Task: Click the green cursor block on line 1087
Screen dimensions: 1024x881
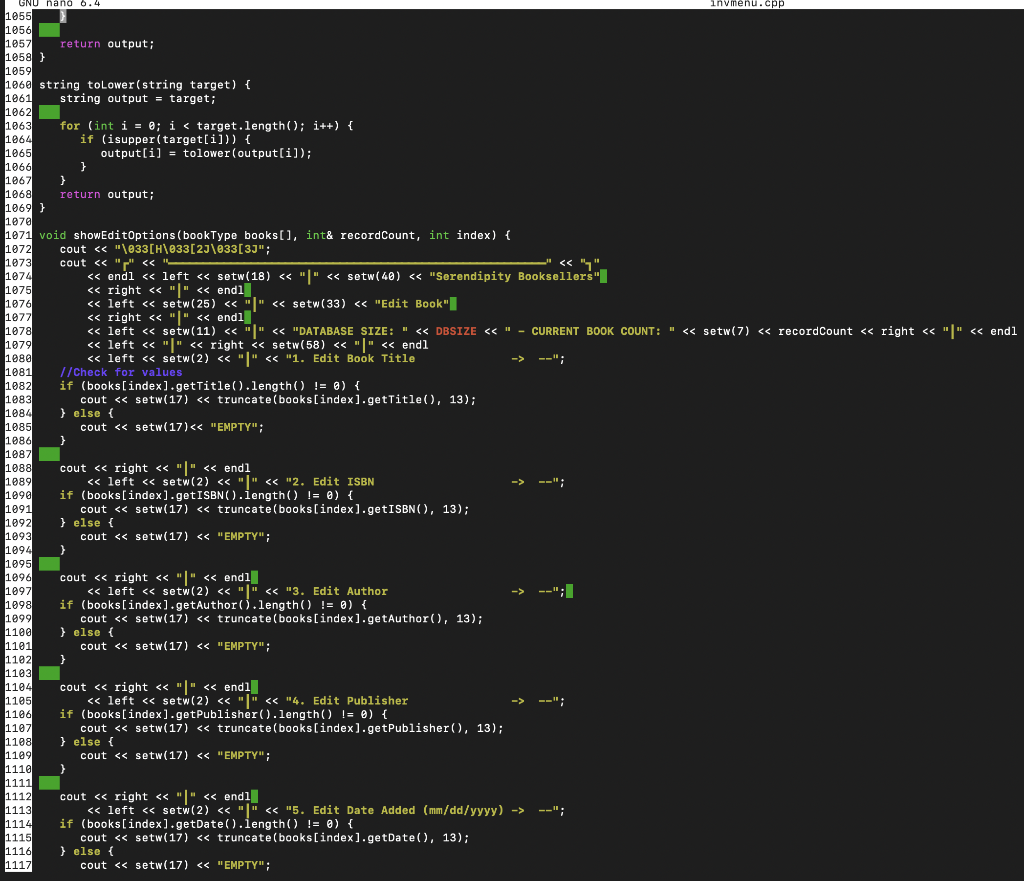Action: (x=48, y=453)
